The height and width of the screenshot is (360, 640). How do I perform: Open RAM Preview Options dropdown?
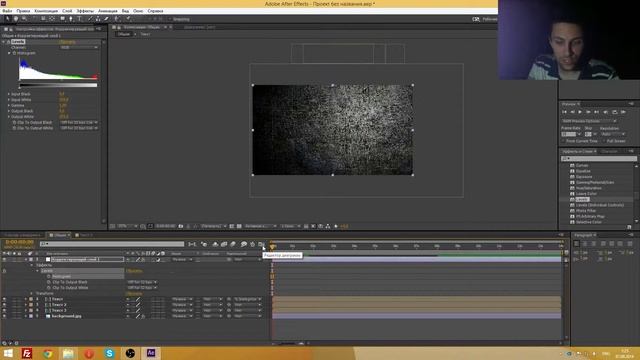click(589, 121)
